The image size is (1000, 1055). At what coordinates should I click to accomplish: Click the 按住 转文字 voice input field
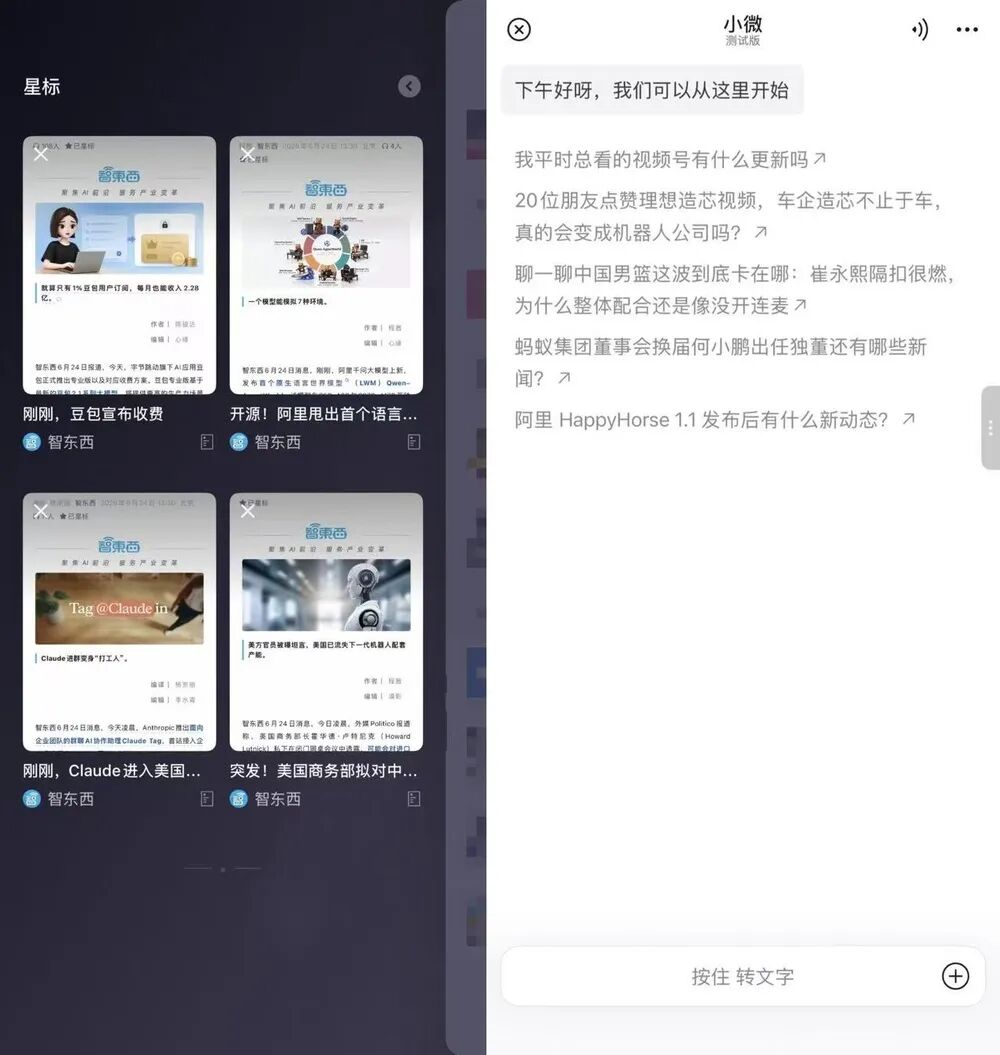[x=743, y=976]
